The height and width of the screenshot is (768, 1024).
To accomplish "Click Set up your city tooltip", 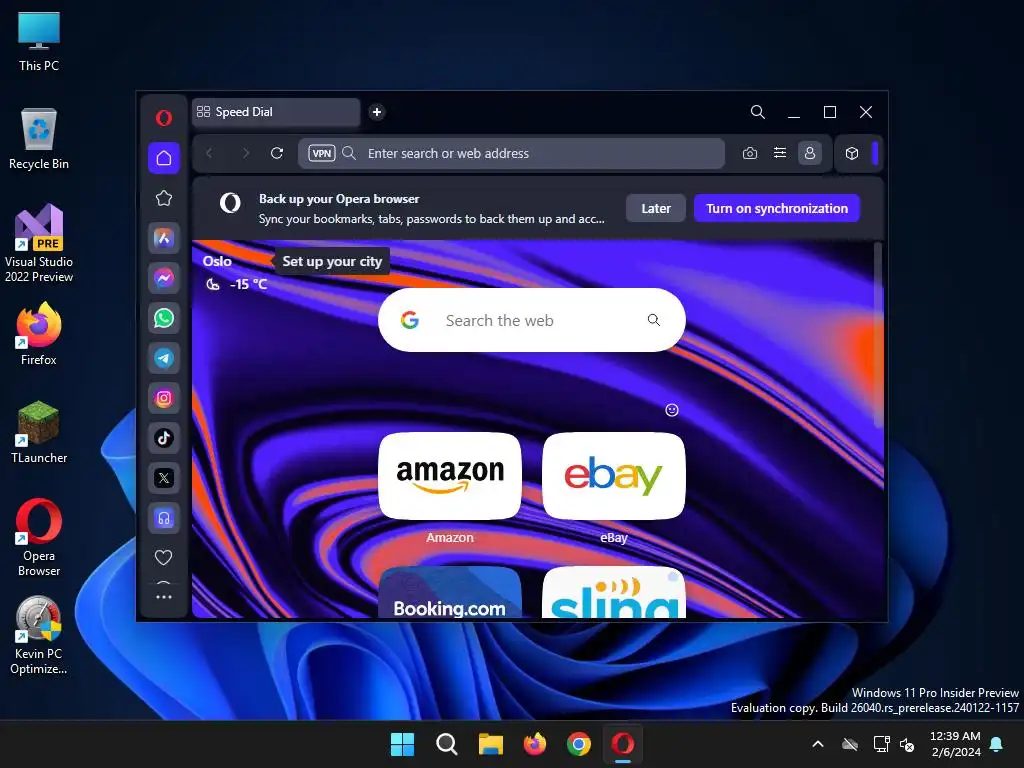I will (x=332, y=261).
